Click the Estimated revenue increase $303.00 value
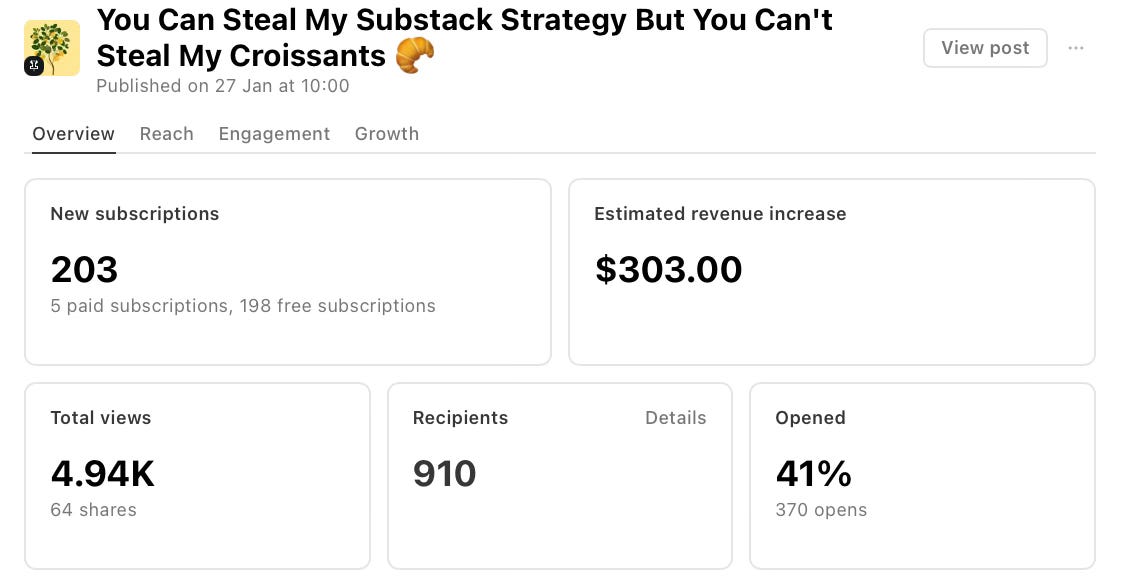Viewport: 1122px width, 578px height. pos(668,270)
